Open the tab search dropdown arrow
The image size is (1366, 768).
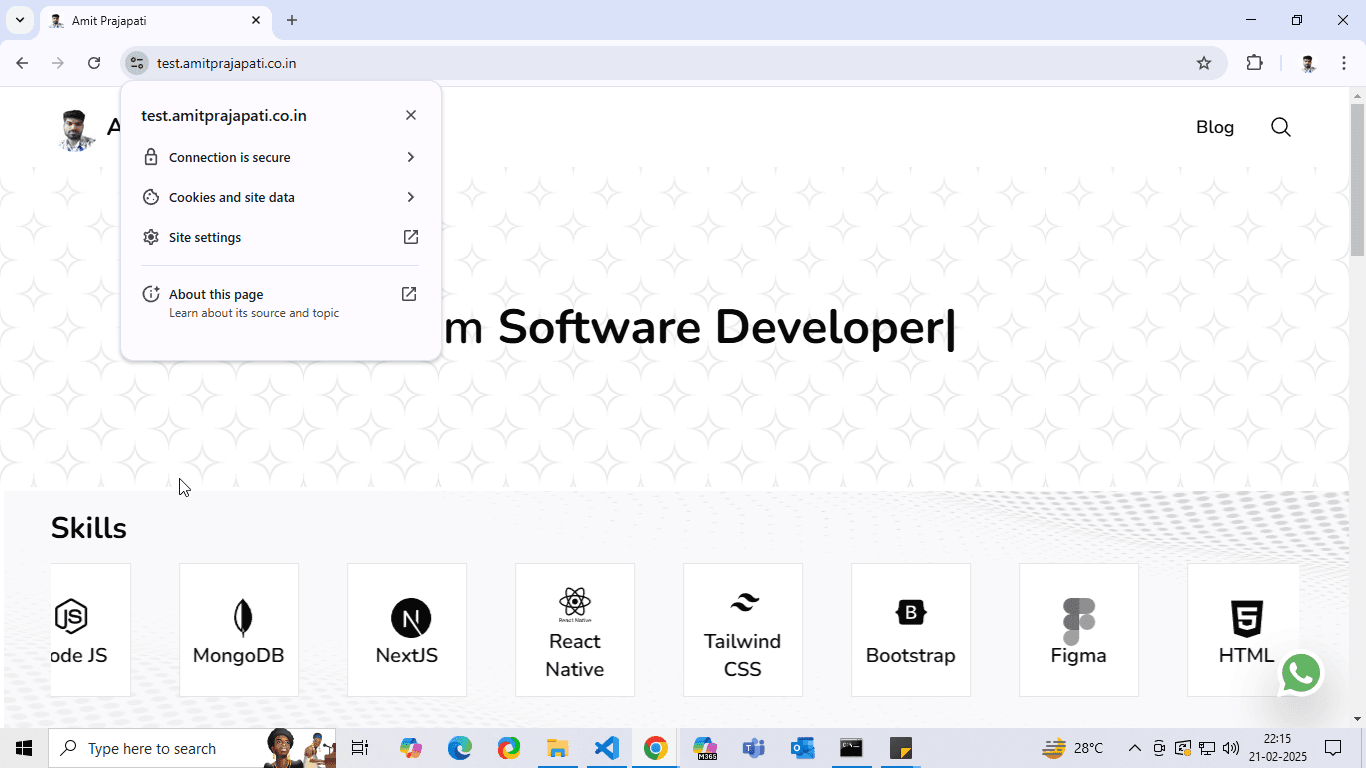19,20
